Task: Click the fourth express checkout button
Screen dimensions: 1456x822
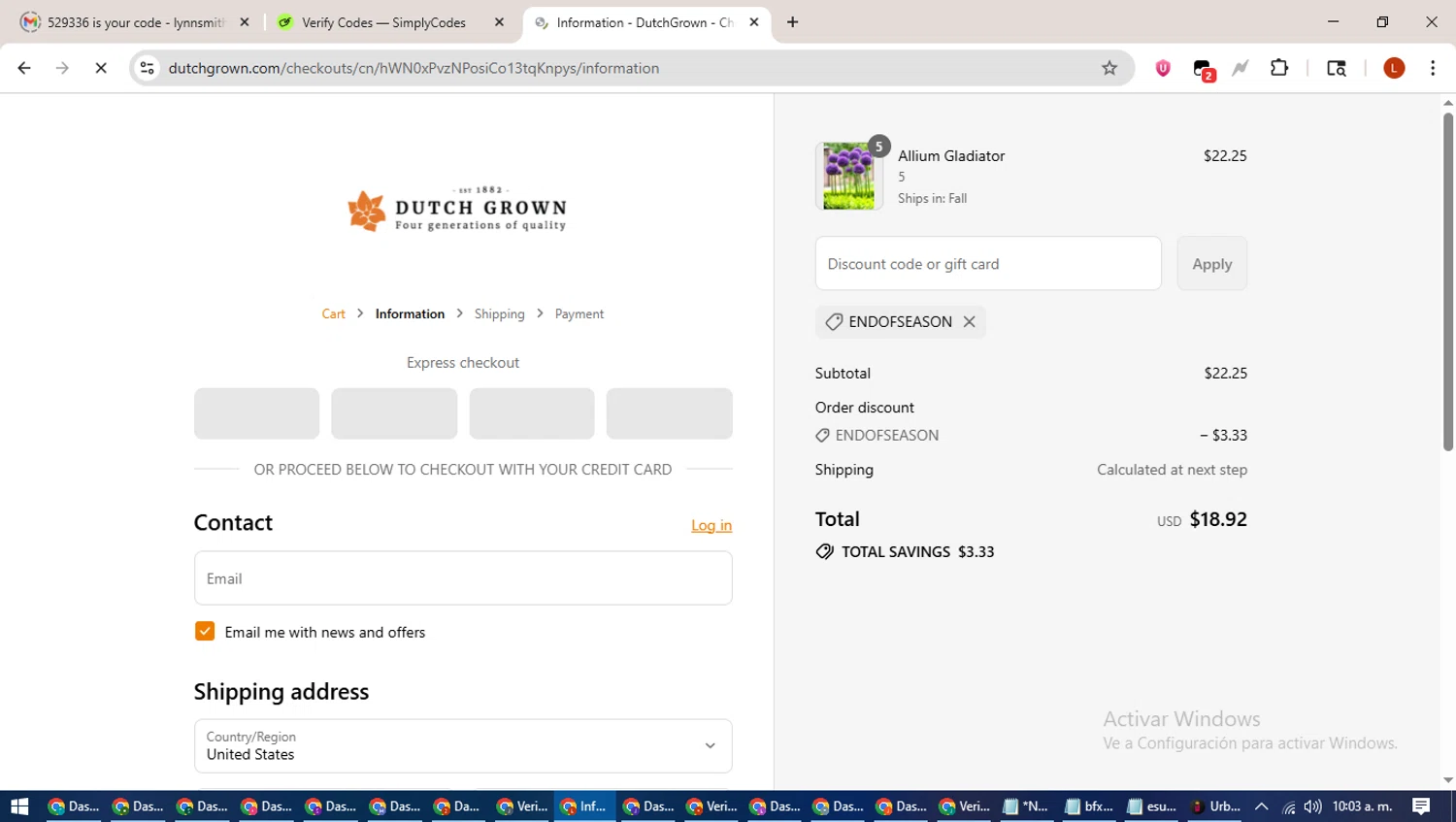Action: pyautogui.click(x=670, y=413)
